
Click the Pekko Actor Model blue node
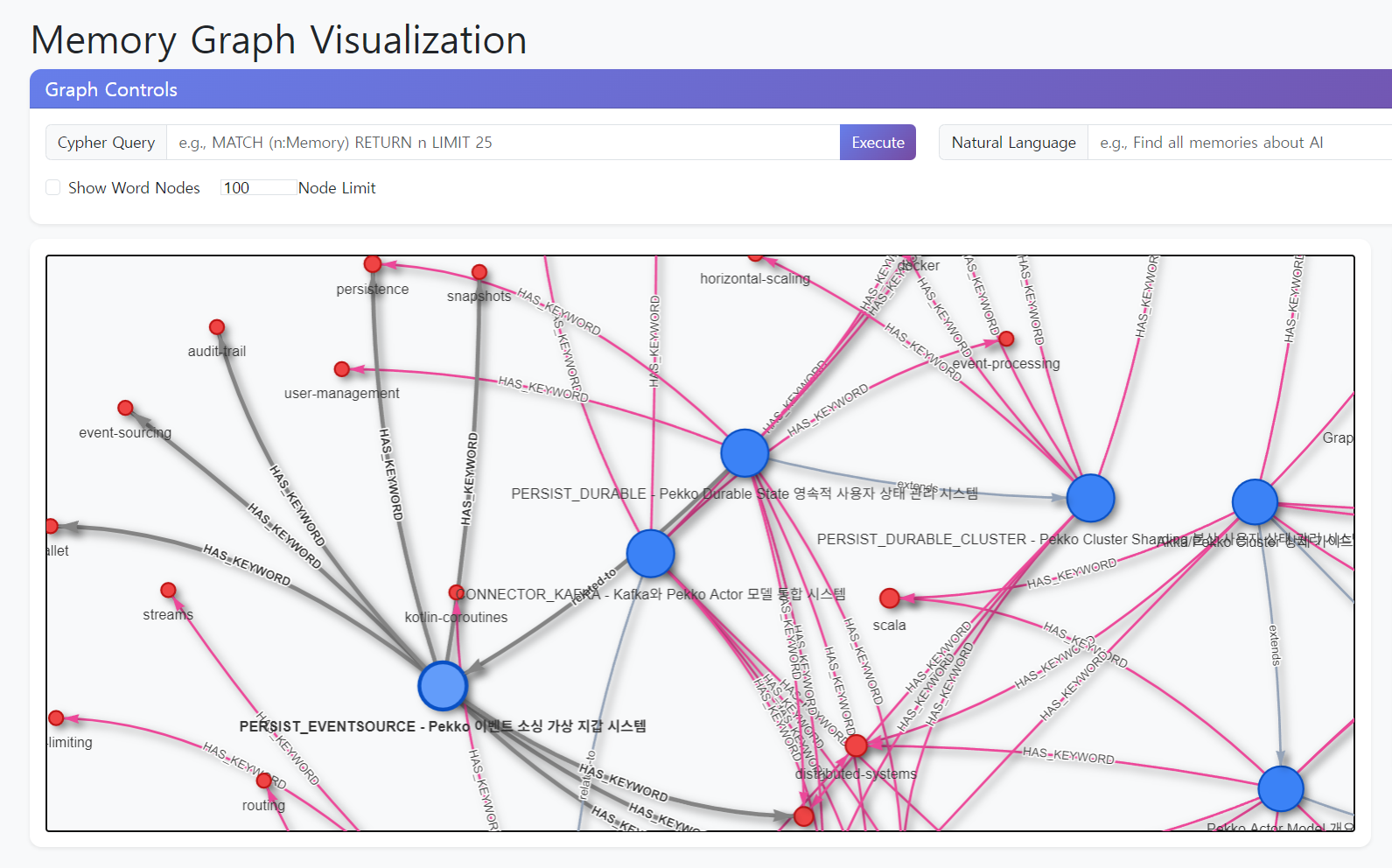(1280, 788)
